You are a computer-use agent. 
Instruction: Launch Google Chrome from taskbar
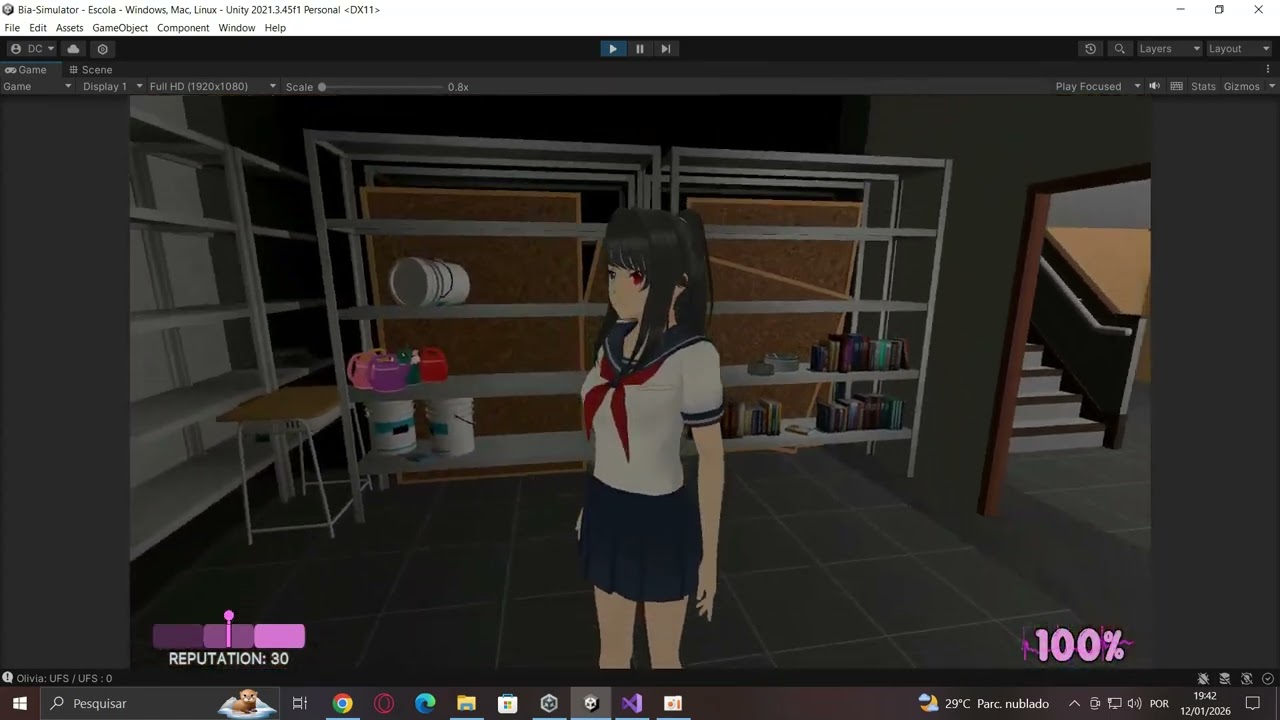click(343, 703)
